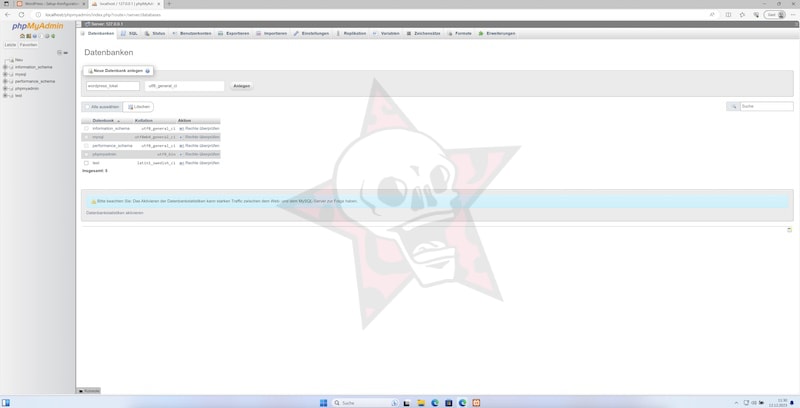Expand test node in navigation tree
The height and width of the screenshot is (408, 800).
(x=5, y=96)
